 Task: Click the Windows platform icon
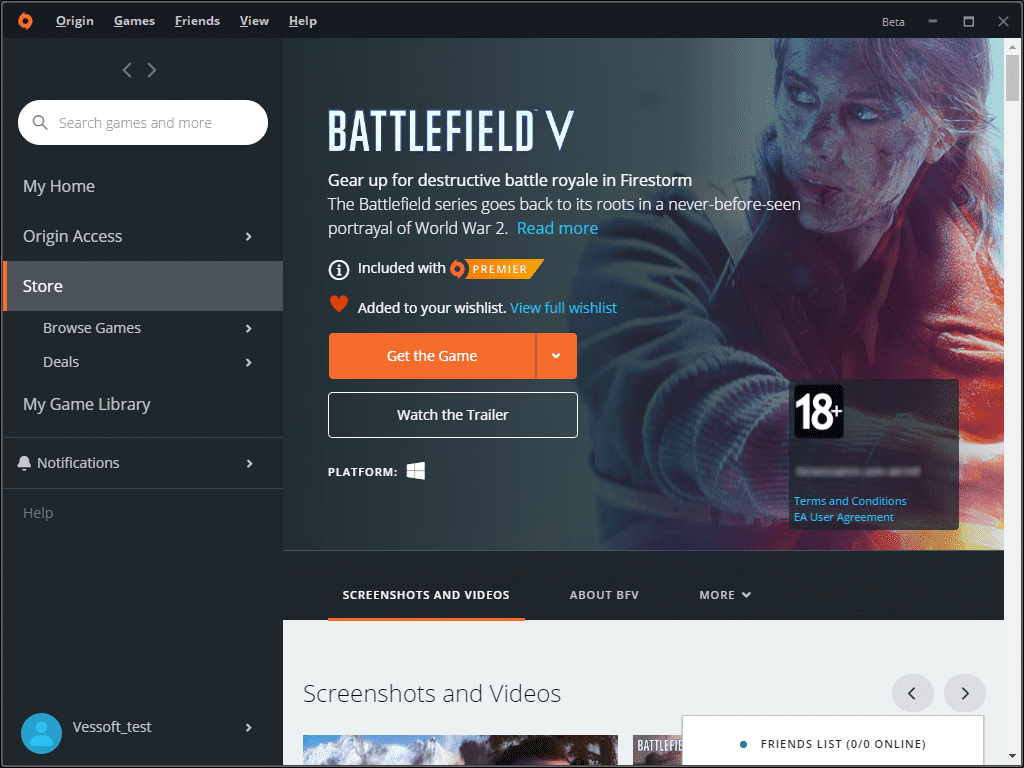point(415,471)
